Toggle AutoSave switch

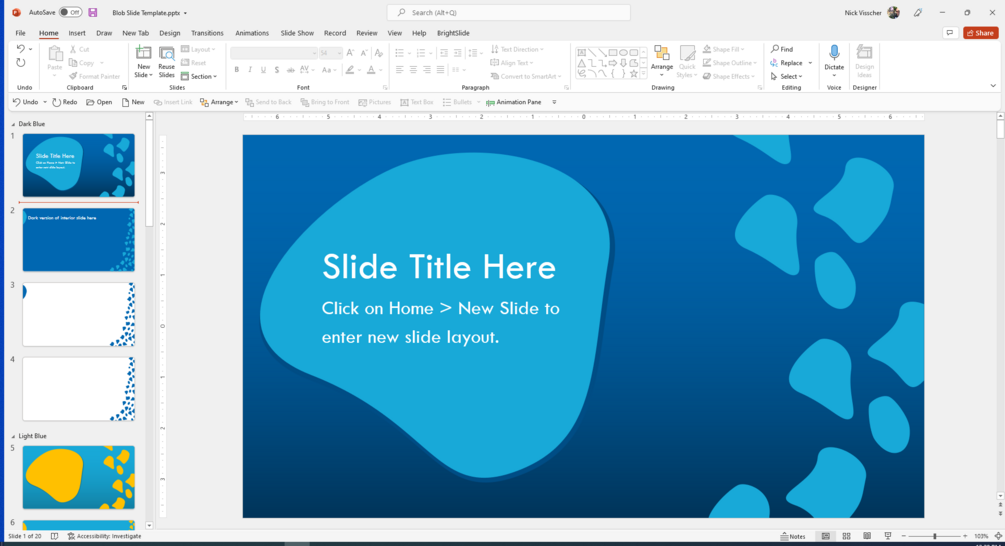[x=70, y=12]
